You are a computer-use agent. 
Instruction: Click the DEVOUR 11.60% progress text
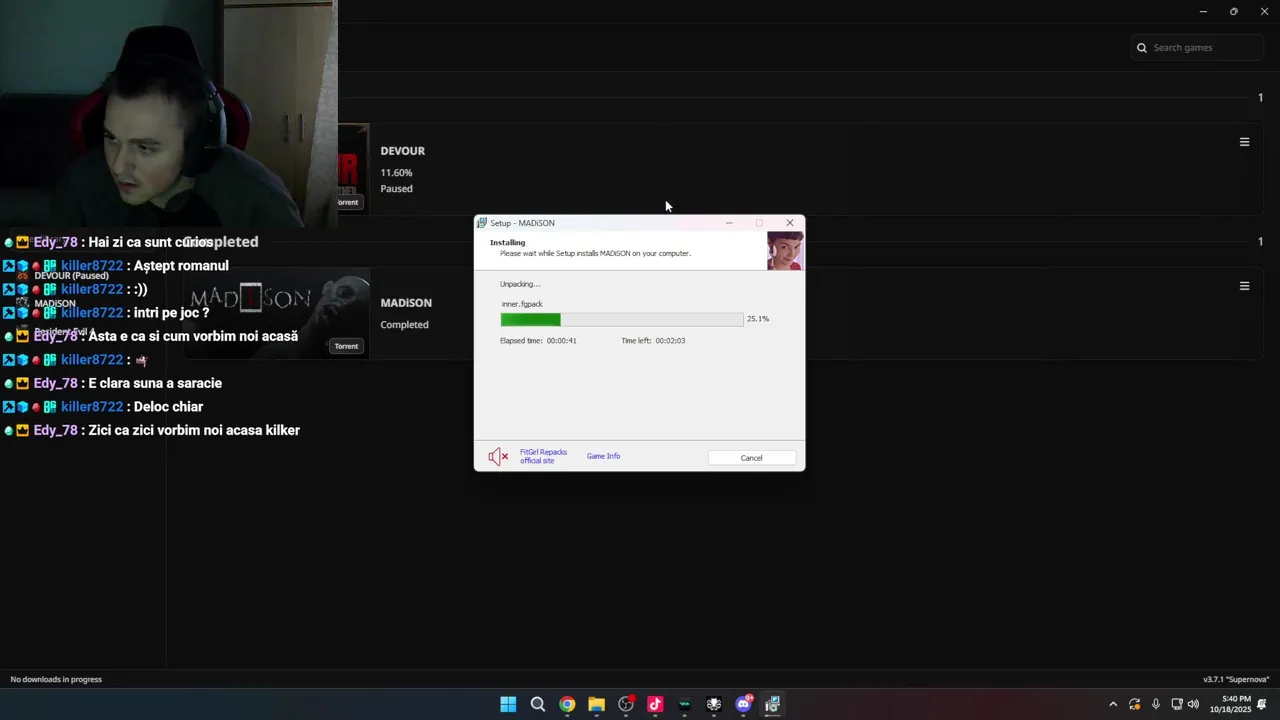click(396, 173)
